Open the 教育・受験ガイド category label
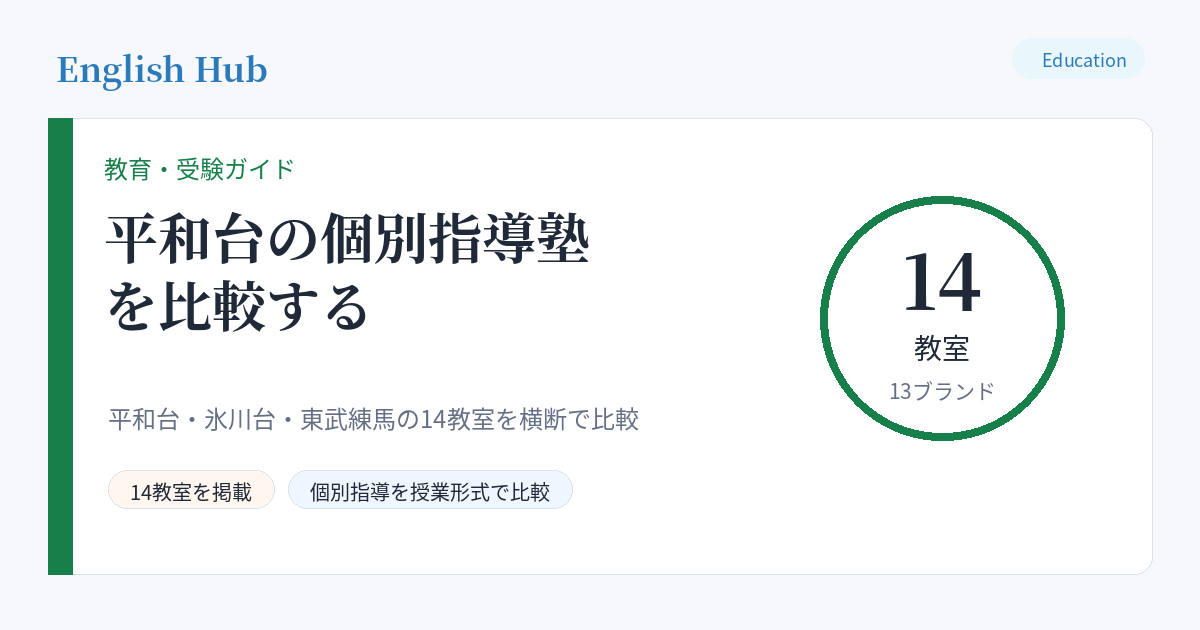This screenshot has width=1200, height=630. [200, 169]
